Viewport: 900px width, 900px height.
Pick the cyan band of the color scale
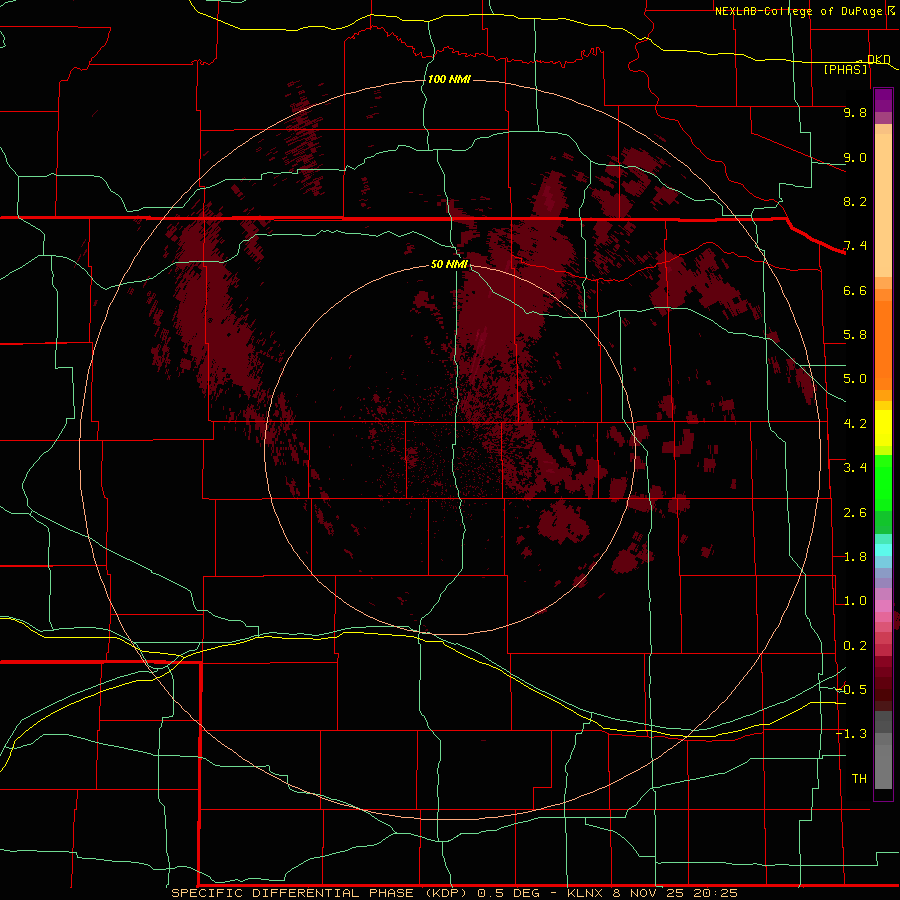tap(883, 549)
